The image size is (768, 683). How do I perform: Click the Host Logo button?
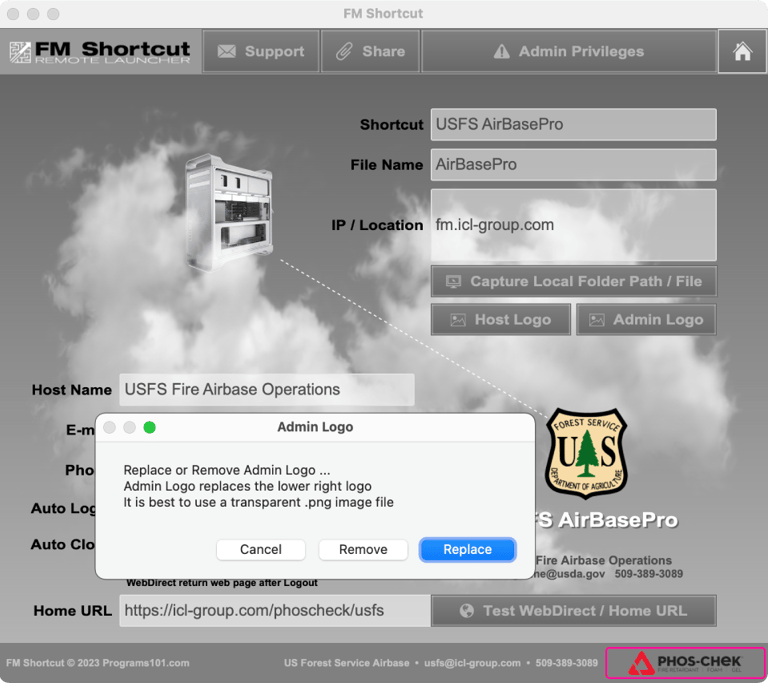point(501,320)
